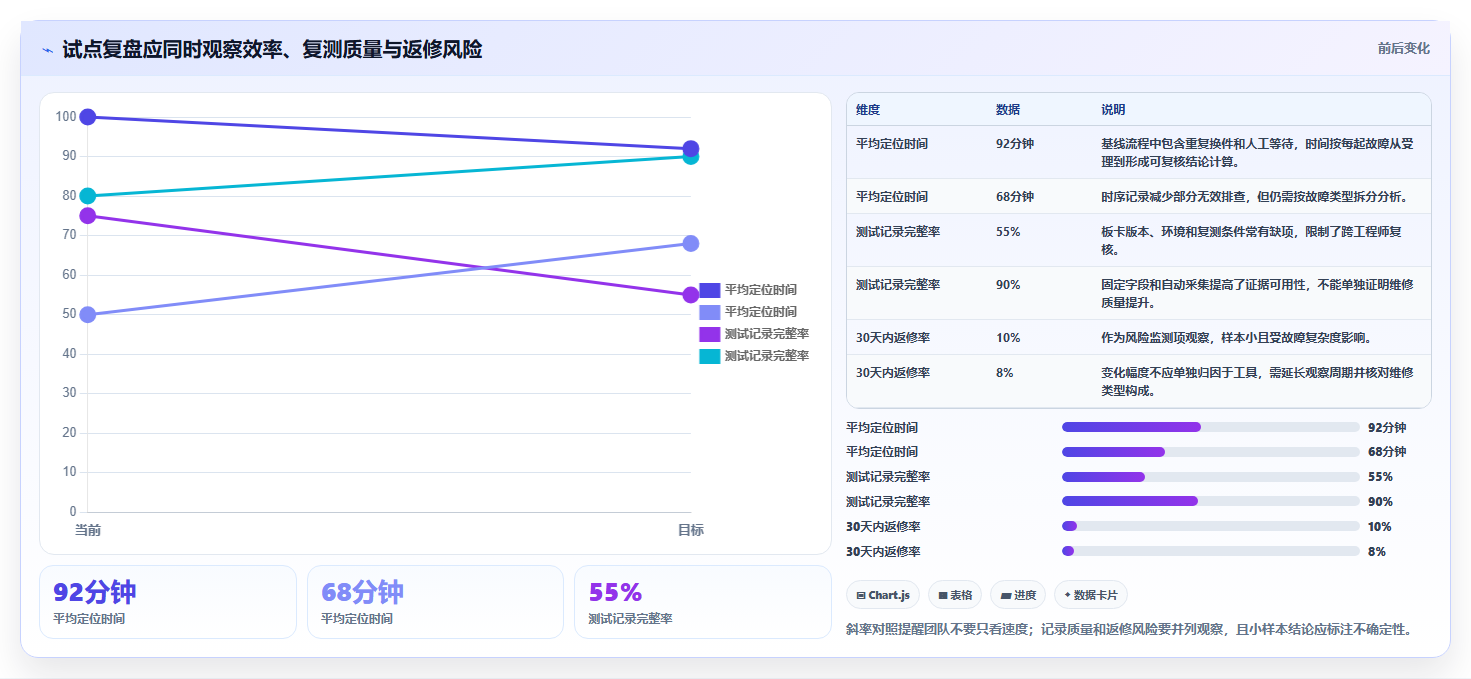The image size is (1471, 679).
Task: Click the cyan data point at 目标 value 90
Action: coord(691,158)
